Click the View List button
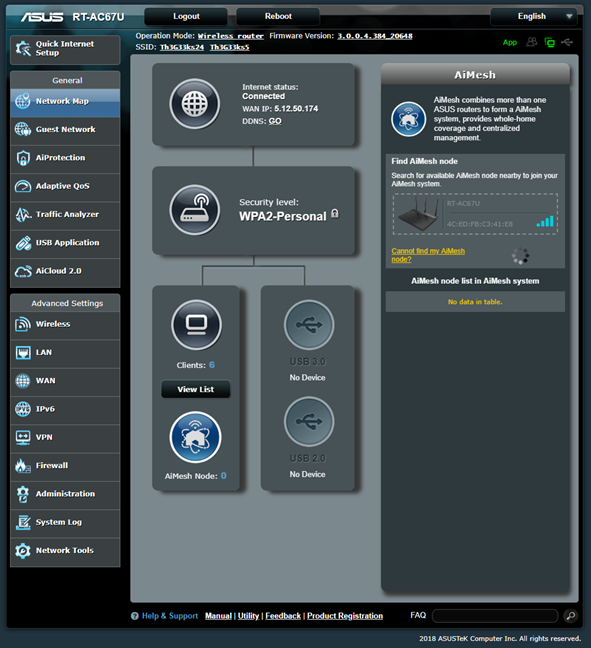Image resolution: width=591 pixels, height=648 pixels. 195,389
